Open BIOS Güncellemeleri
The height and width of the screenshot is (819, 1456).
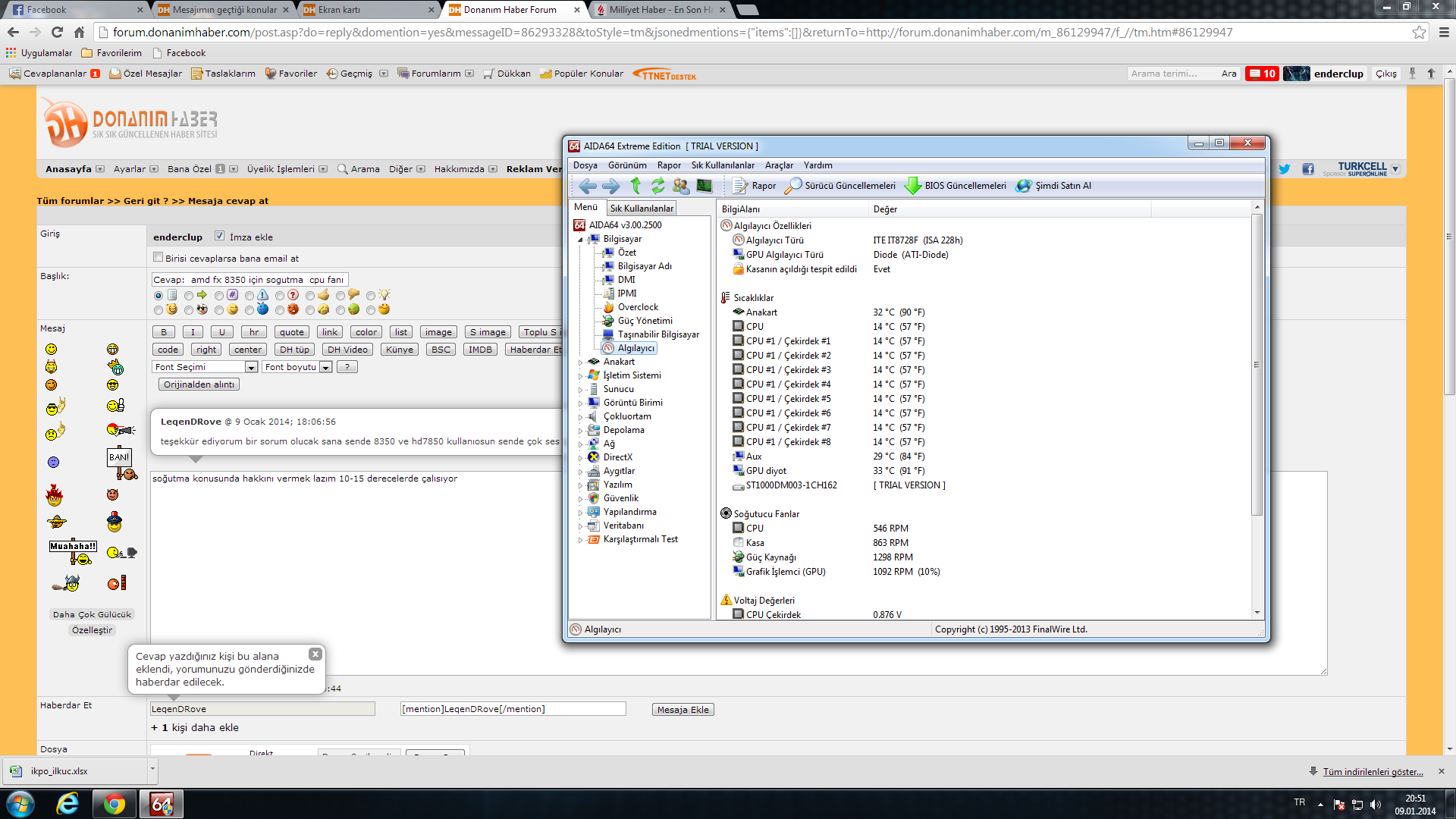click(x=955, y=186)
